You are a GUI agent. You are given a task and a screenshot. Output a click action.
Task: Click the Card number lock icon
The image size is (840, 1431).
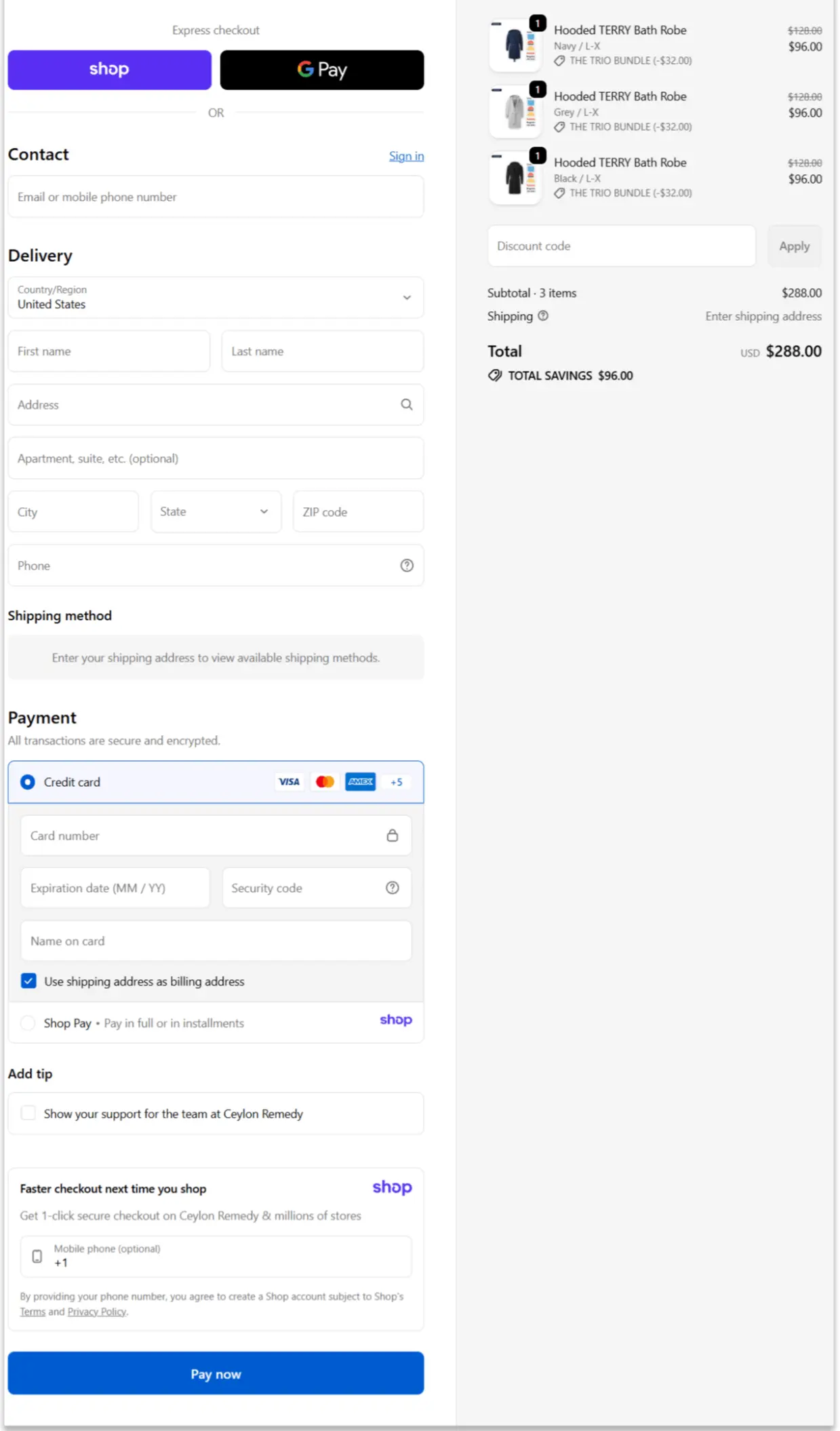(x=393, y=836)
